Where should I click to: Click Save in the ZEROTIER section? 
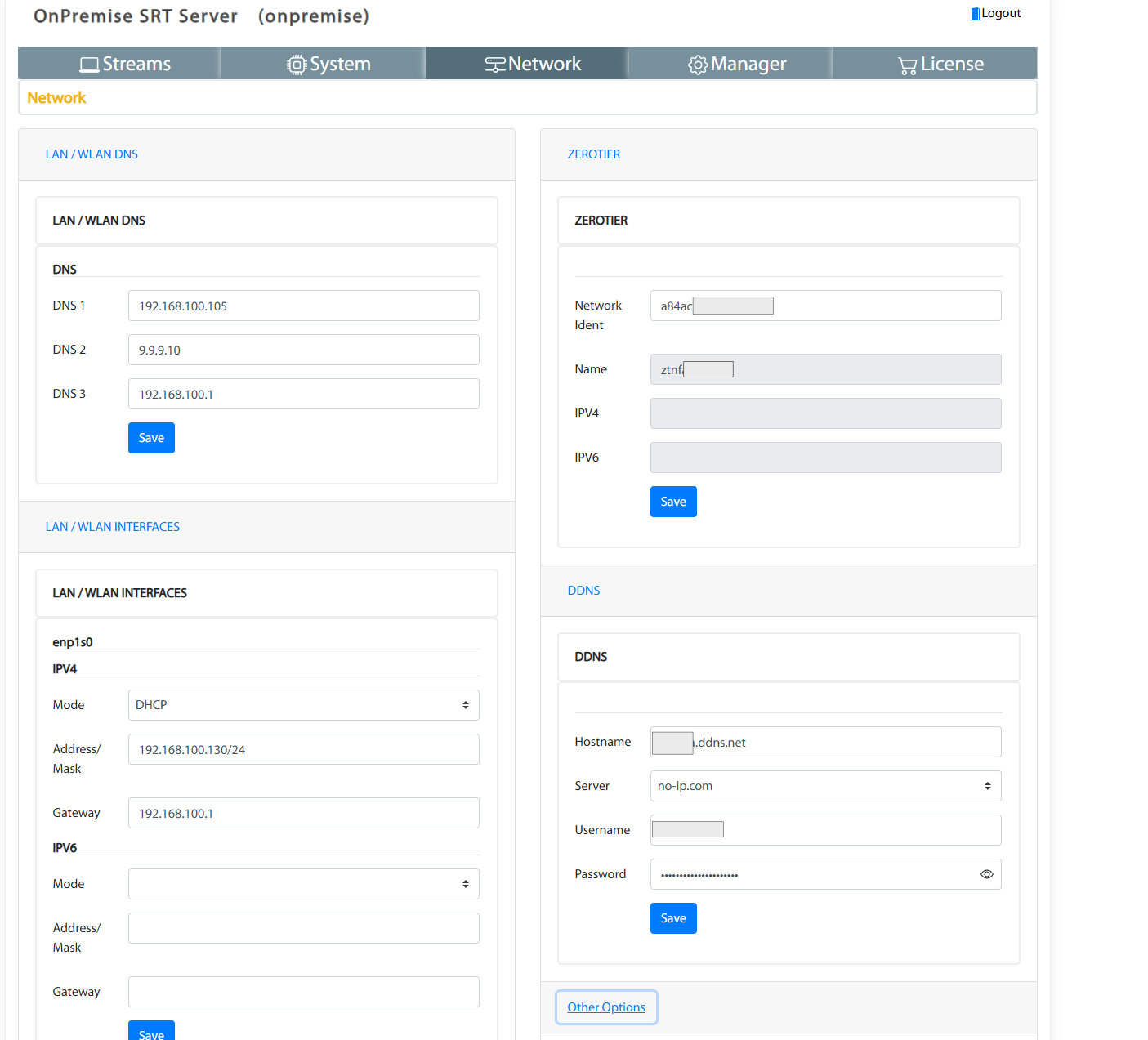pos(672,501)
